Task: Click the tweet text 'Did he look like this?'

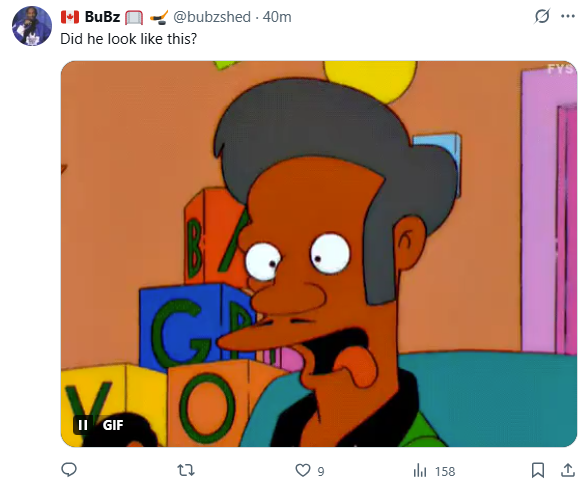Action: pyautogui.click(x=128, y=39)
